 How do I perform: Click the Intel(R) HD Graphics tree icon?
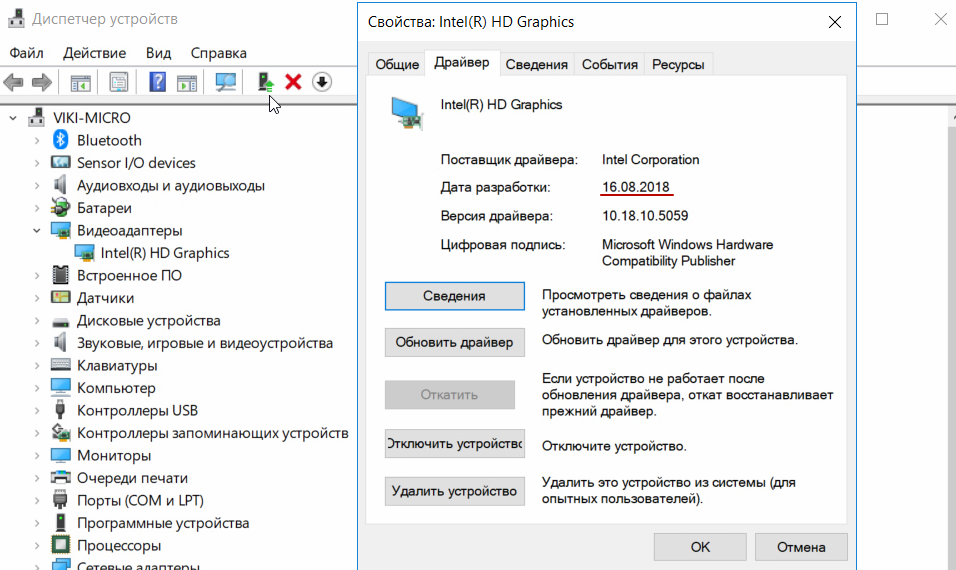point(84,252)
